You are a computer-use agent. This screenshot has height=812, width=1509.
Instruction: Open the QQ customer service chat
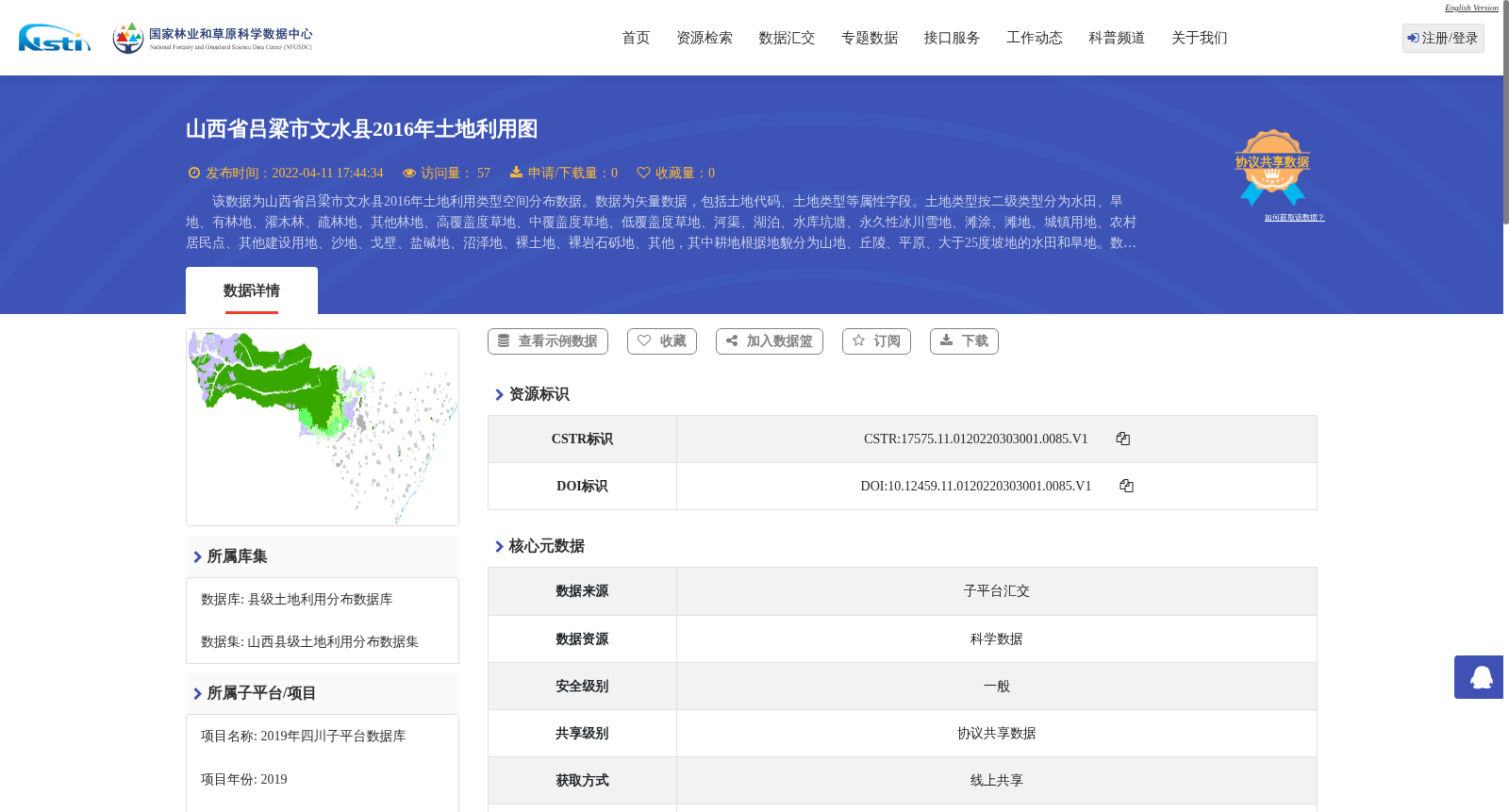click(1479, 677)
